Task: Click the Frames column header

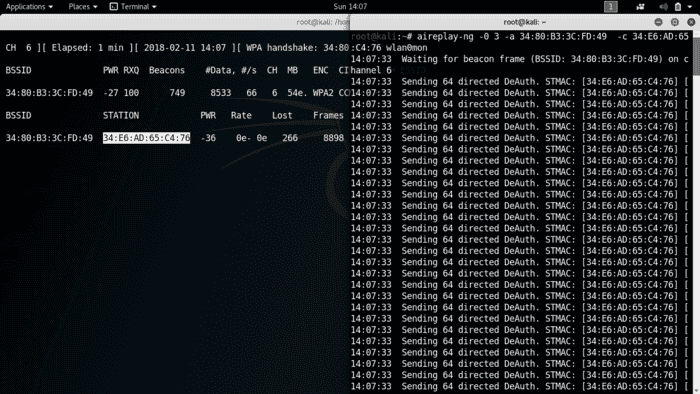Action: click(328, 116)
